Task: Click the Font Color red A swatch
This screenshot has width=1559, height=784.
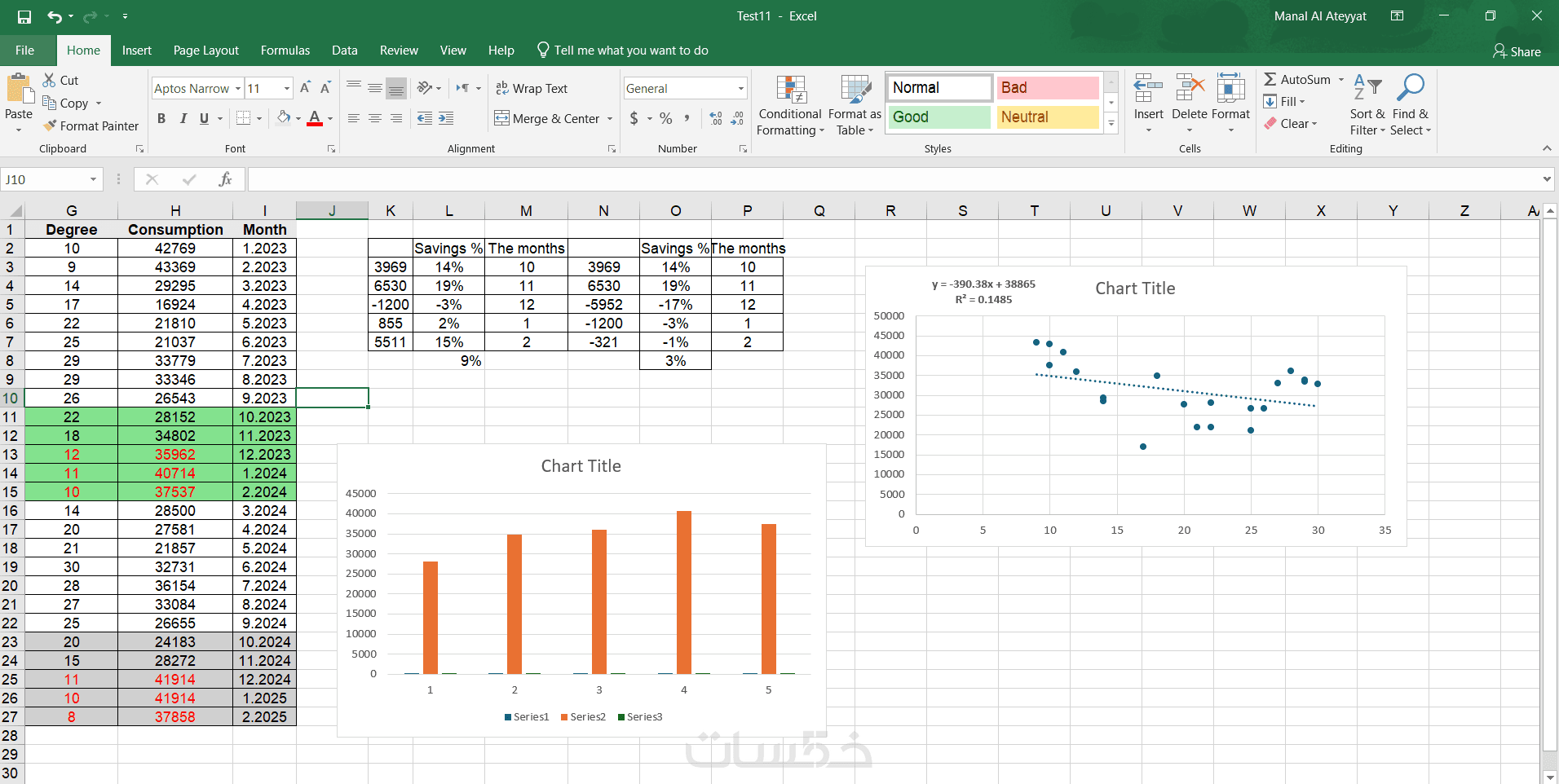Action: pyautogui.click(x=315, y=118)
